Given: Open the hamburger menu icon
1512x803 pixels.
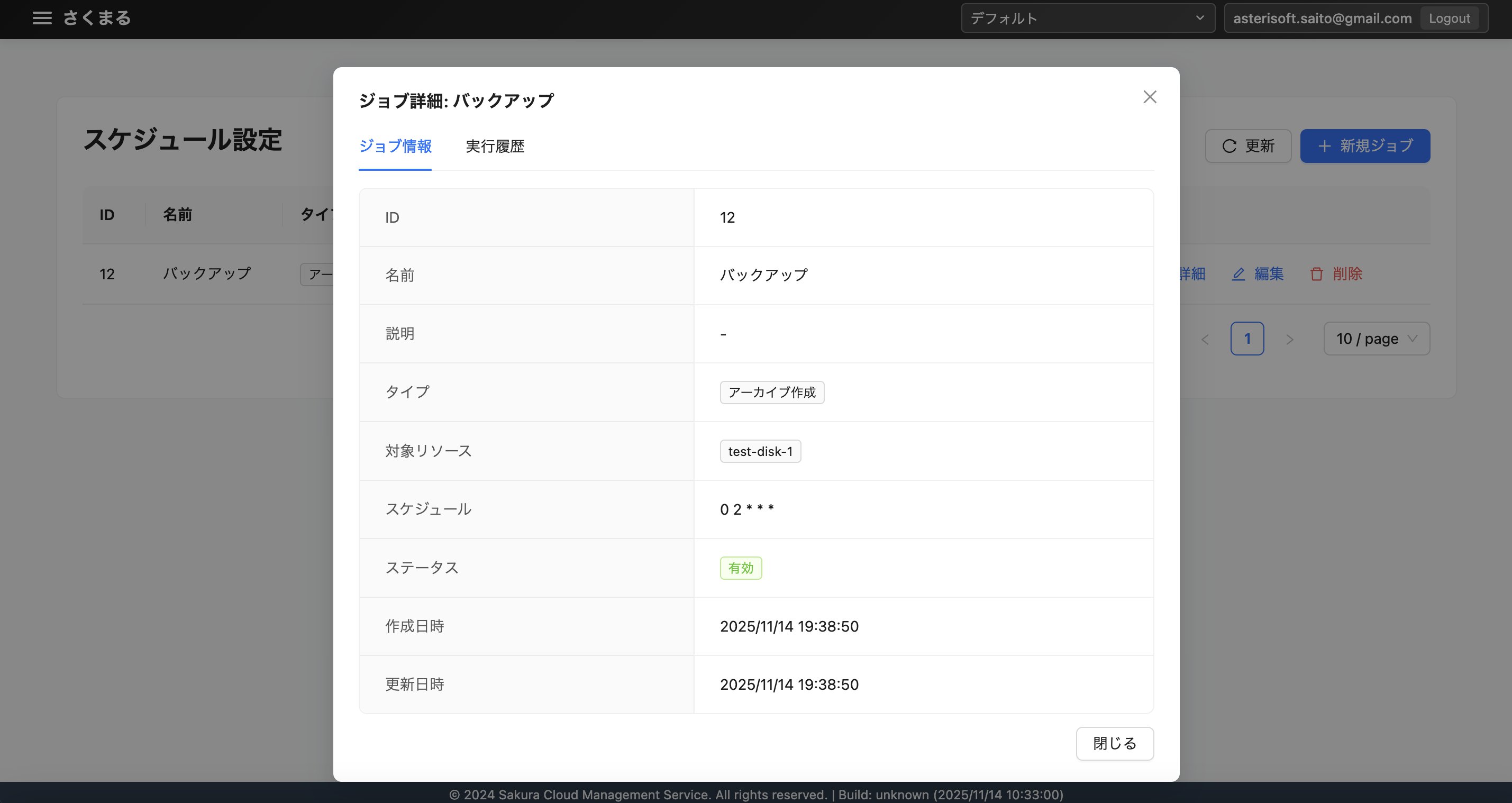Looking at the screenshot, I should (x=42, y=18).
